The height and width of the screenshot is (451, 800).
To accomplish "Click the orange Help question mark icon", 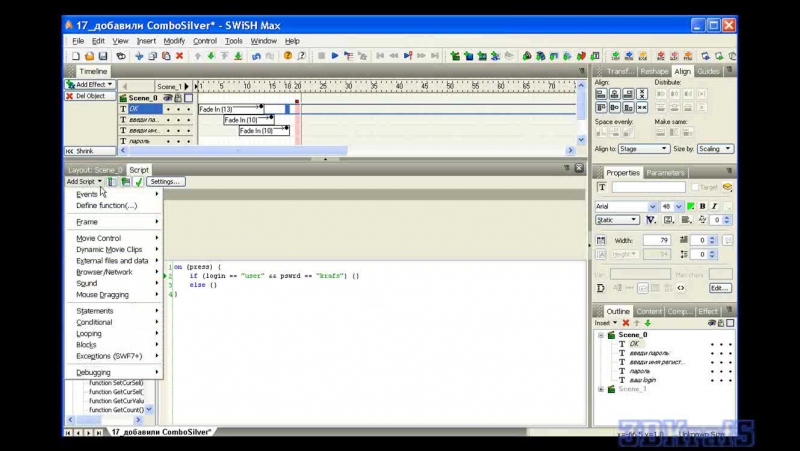I will [x=288, y=56].
